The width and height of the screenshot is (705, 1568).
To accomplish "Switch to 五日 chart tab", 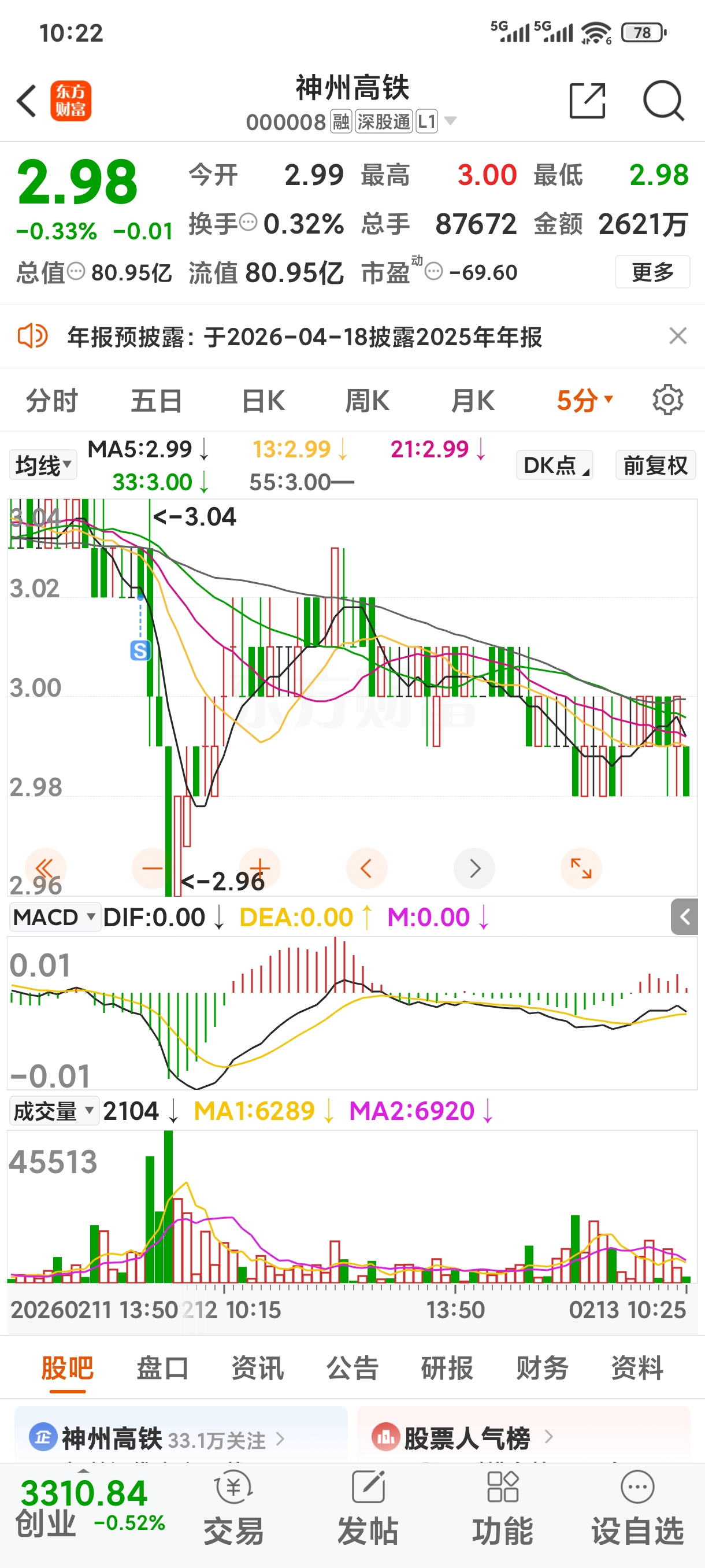I will [x=157, y=401].
